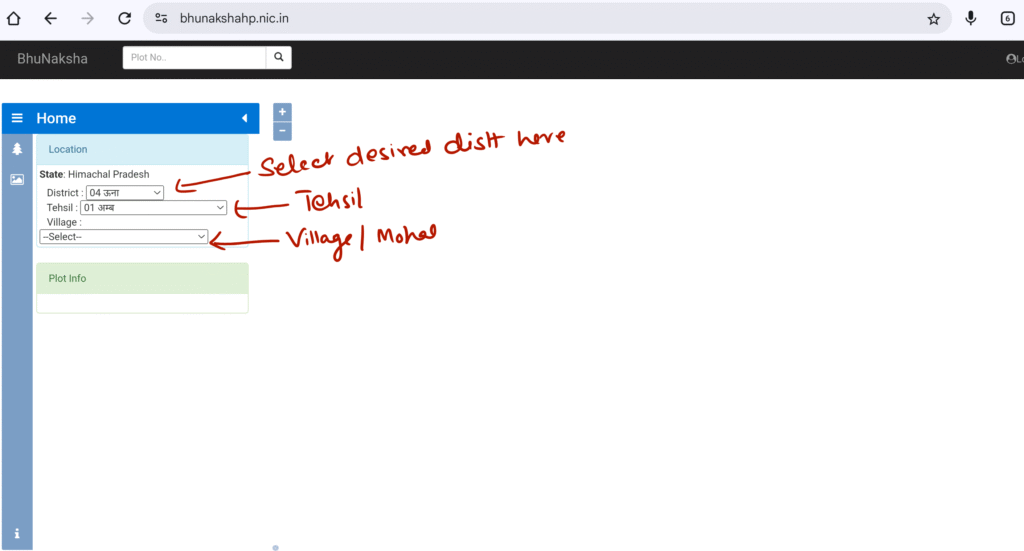Click the Location panel header
Viewport: 1024px width, 551px height.
pyautogui.click(x=142, y=149)
